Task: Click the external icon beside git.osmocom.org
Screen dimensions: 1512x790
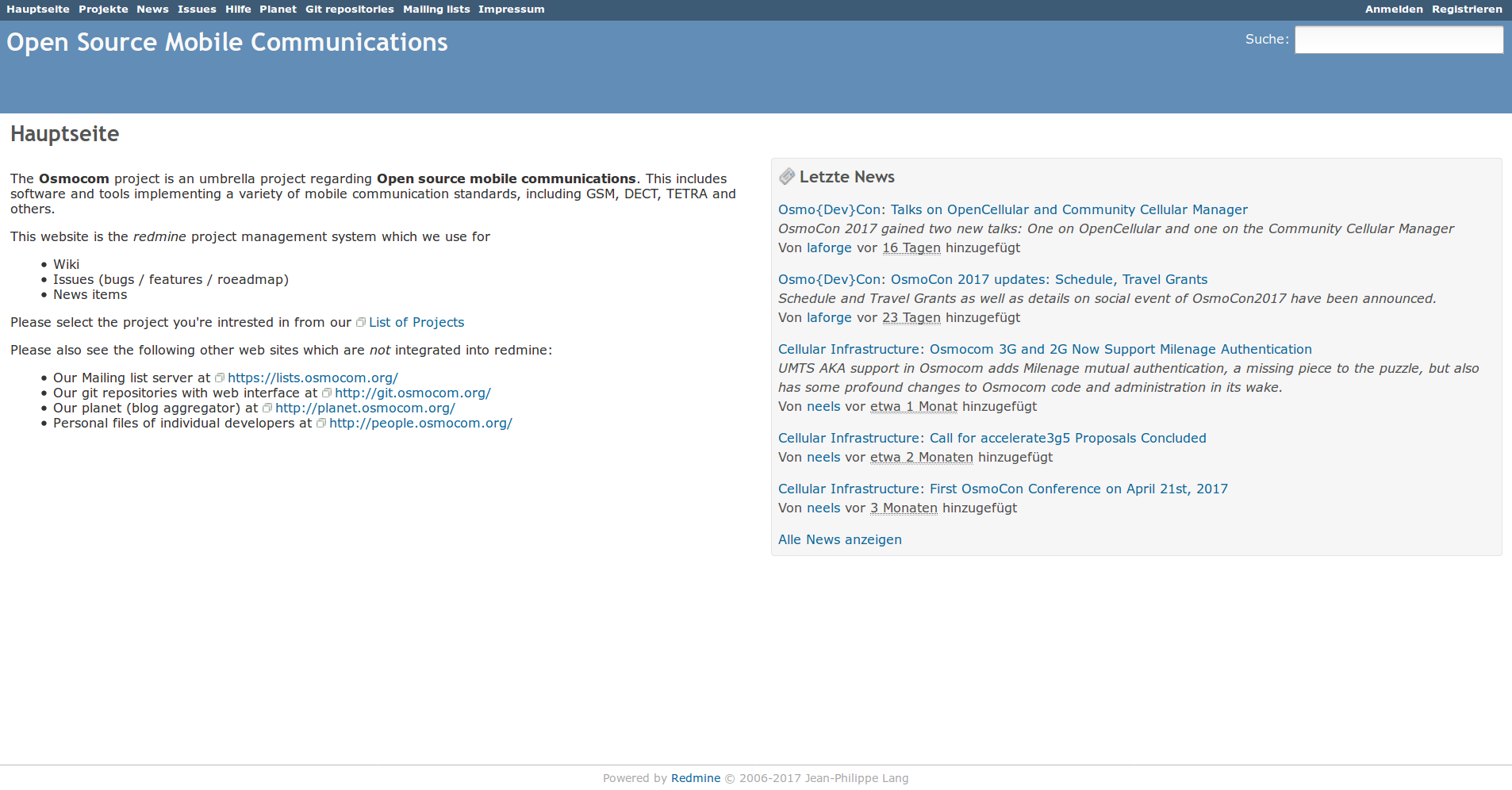Action: pyautogui.click(x=327, y=393)
